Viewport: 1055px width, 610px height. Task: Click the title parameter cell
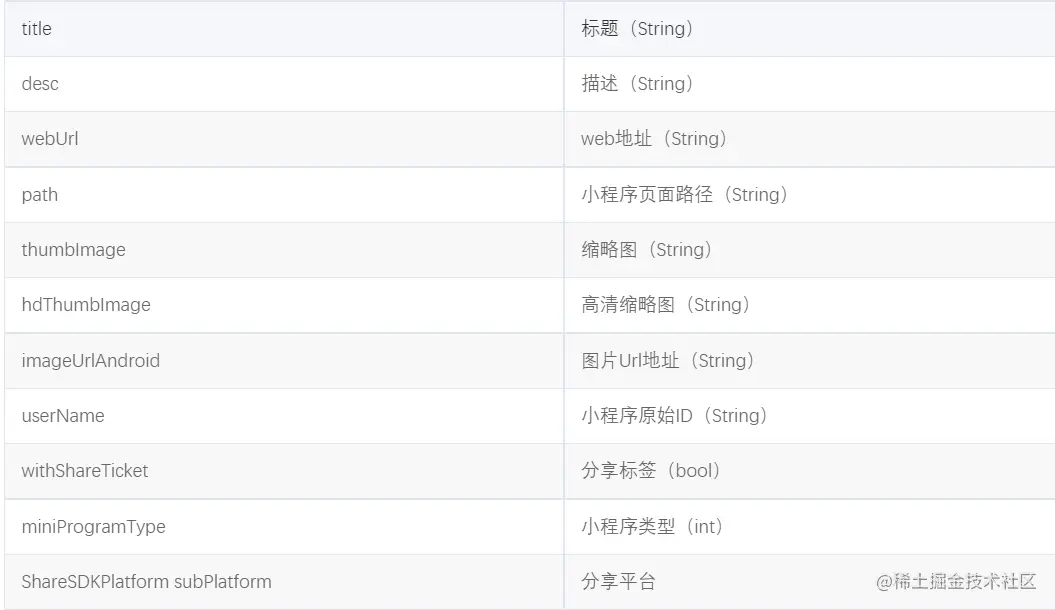point(37,29)
